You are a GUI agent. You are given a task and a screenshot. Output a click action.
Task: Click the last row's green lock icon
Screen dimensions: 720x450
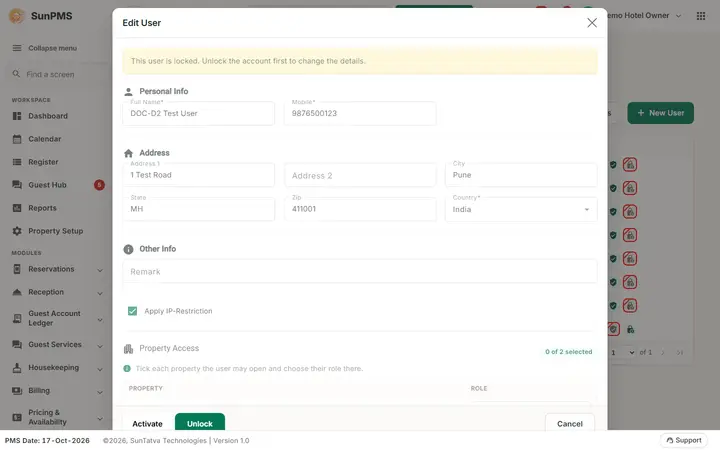point(630,329)
